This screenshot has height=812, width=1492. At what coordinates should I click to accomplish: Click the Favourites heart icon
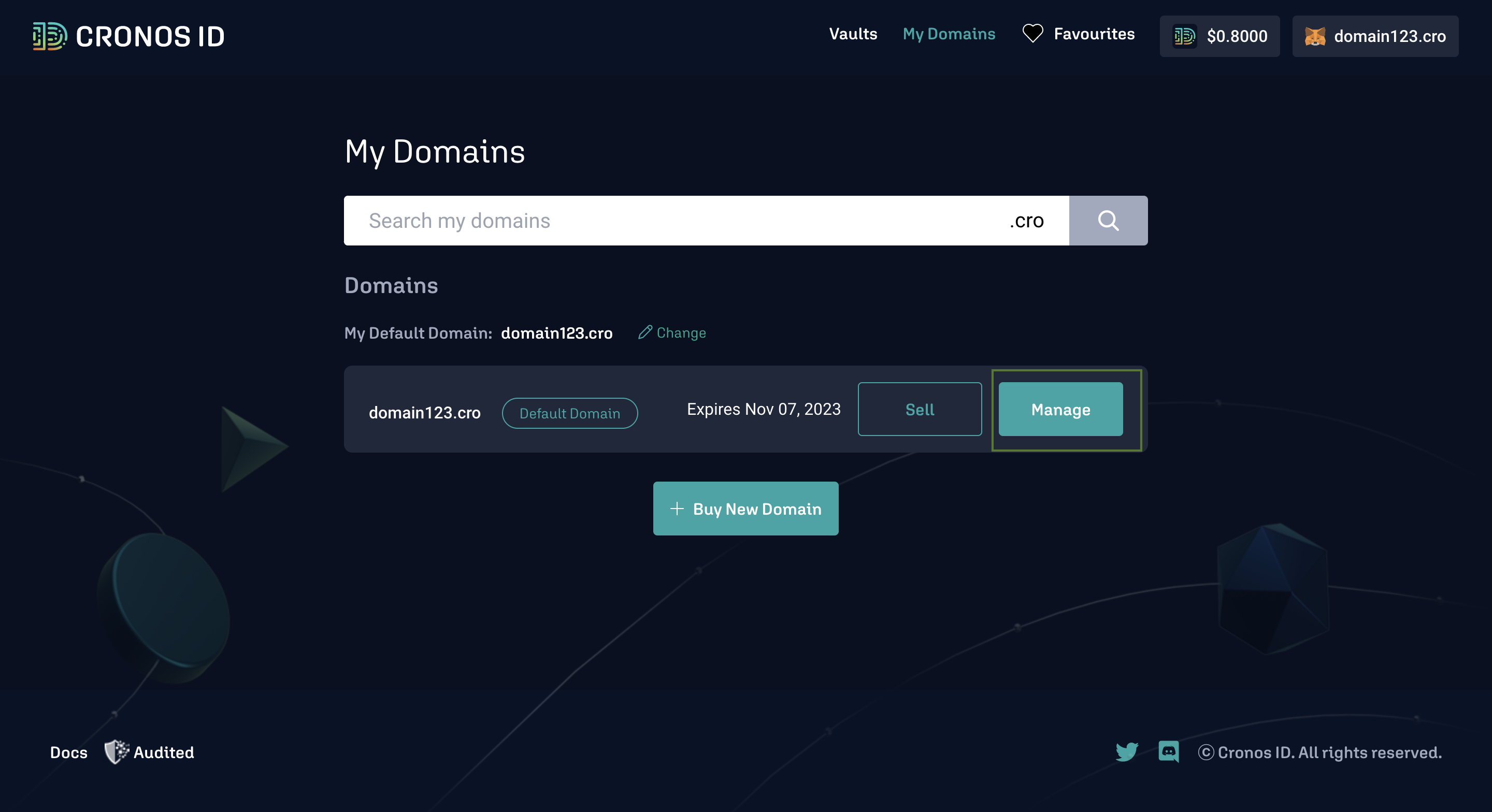click(x=1032, y=34)
